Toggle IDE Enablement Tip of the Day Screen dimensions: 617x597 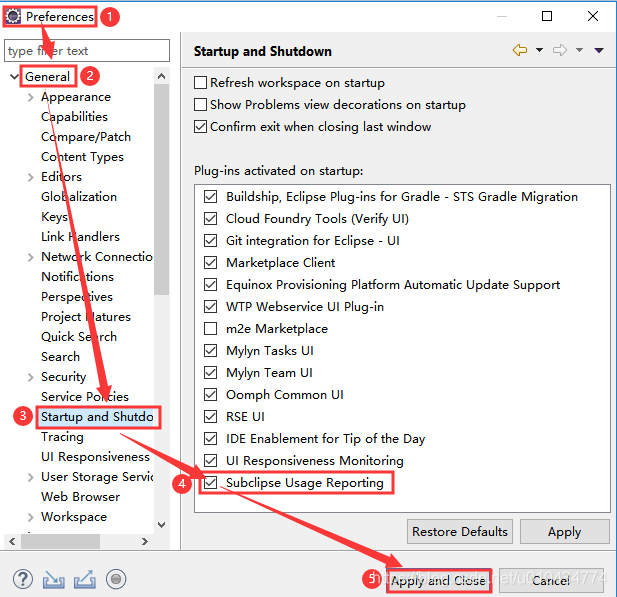211,438
